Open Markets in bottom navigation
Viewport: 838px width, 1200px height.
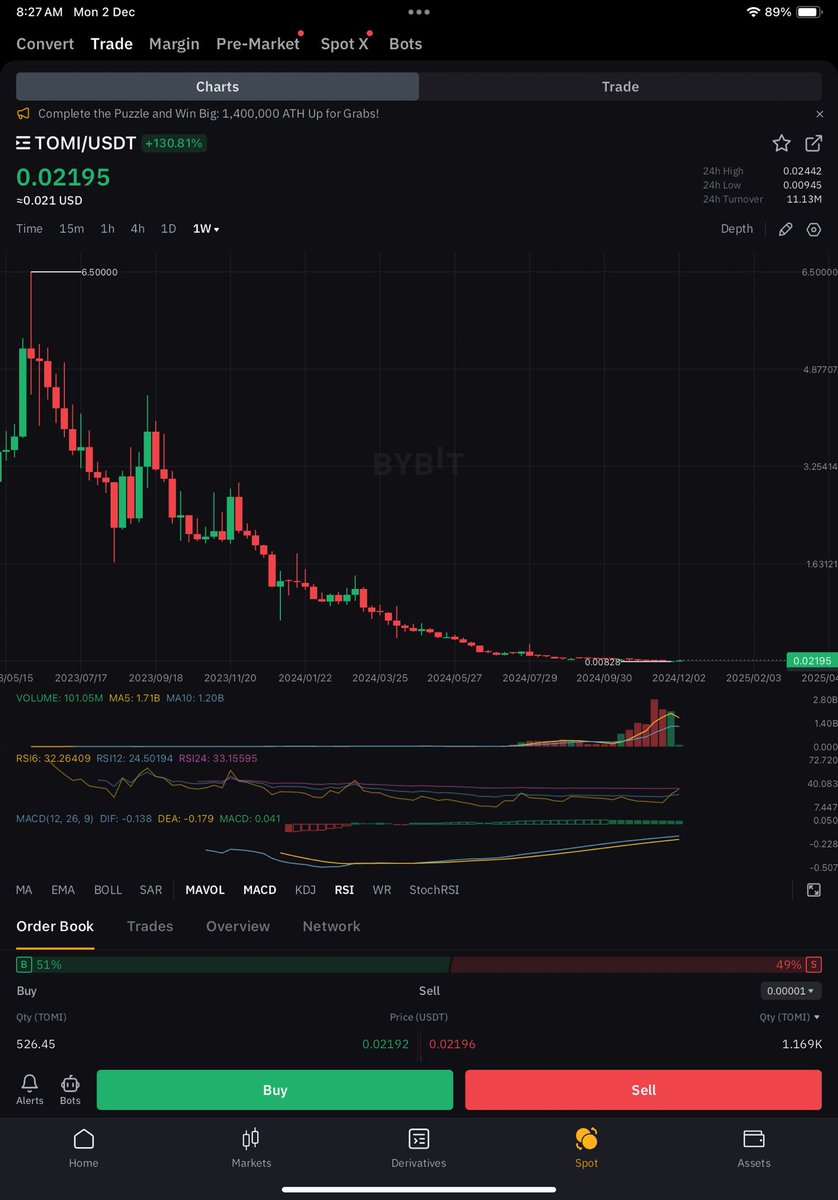[251, 1148]
